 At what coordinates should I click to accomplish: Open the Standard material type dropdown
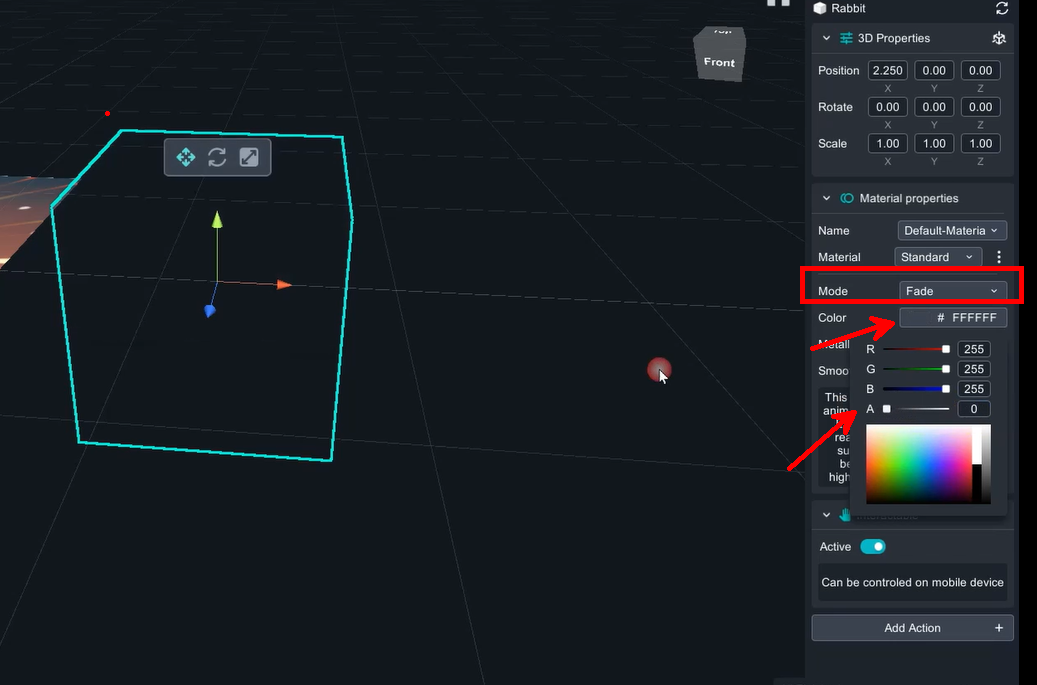pos(938,257)
